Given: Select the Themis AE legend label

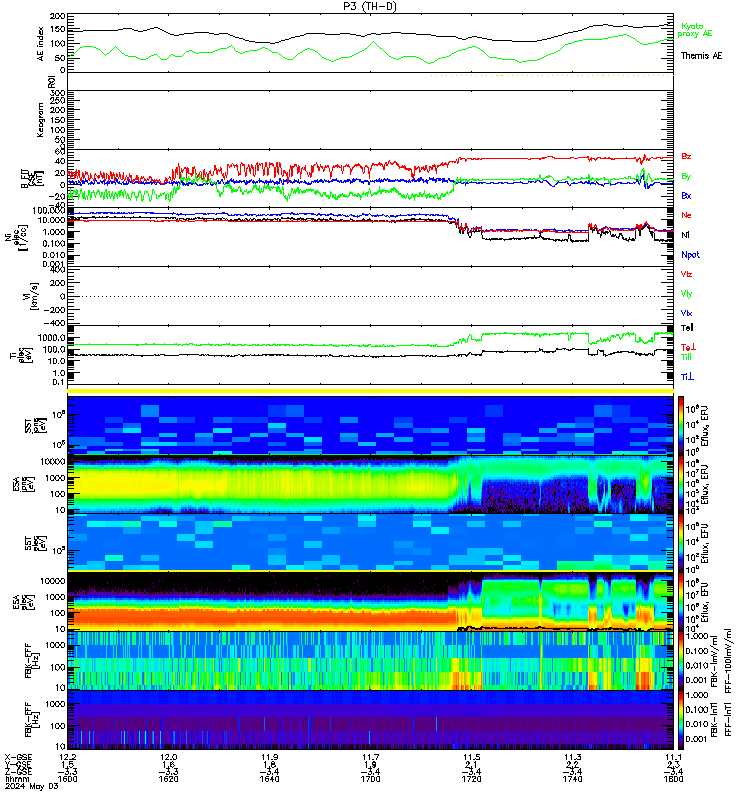Looking at the screenshot, I should pos(701,56).
